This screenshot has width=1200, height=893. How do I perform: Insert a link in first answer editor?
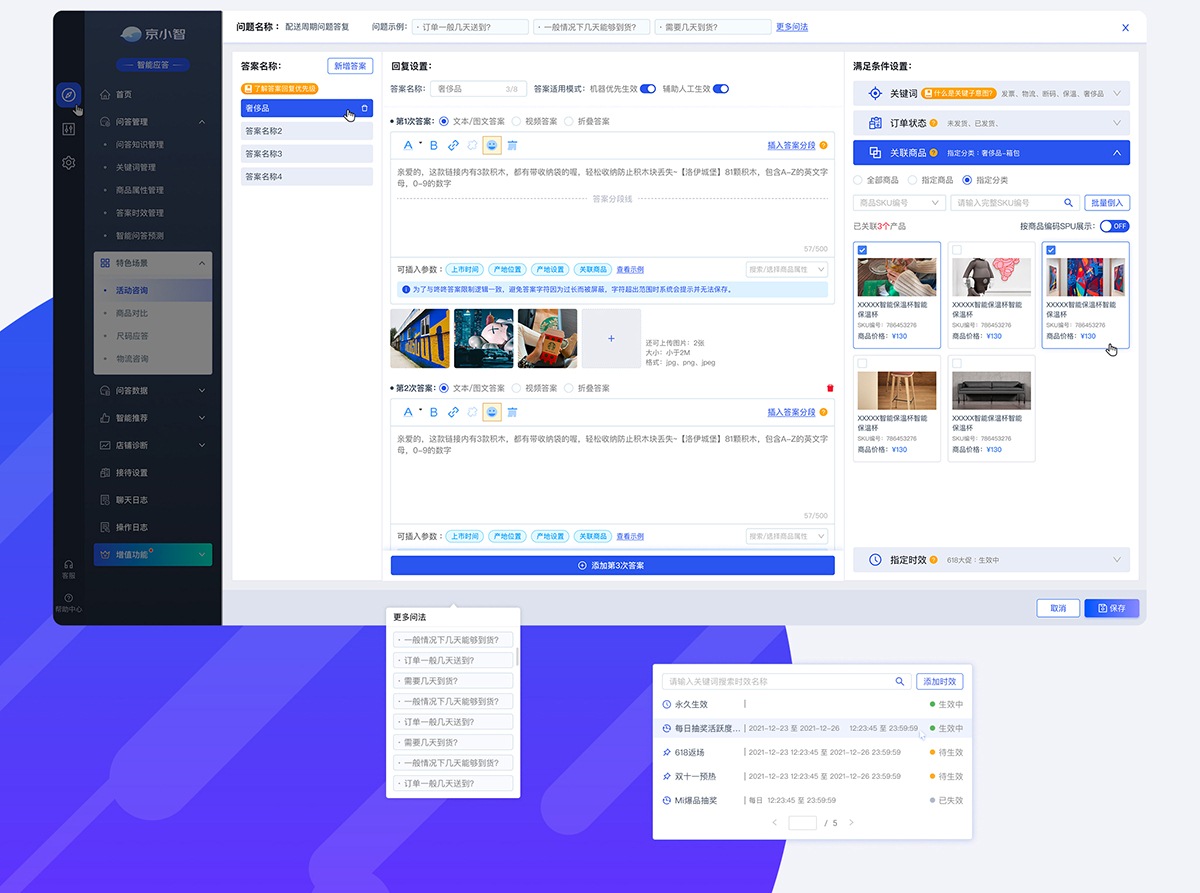pyautogui.click(x=453, y=146)
